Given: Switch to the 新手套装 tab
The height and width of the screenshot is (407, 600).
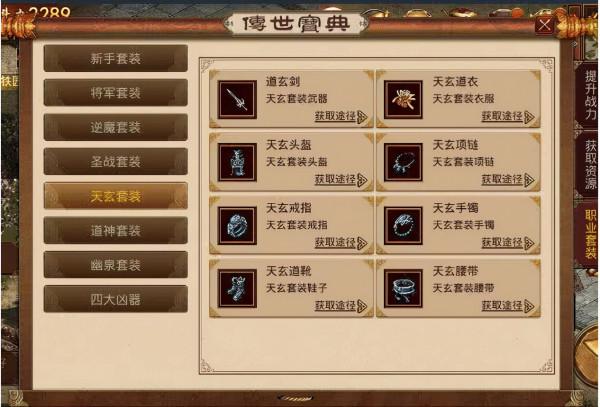Looking at the screenshot, I should (116, 59).
